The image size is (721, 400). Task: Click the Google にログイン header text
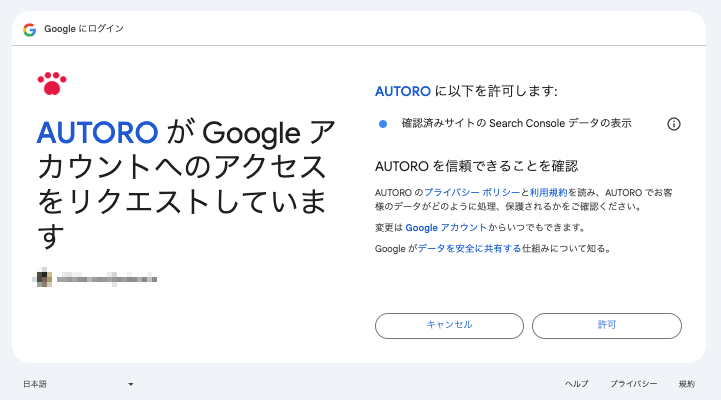pyautogui.click(x=84, y=29)
